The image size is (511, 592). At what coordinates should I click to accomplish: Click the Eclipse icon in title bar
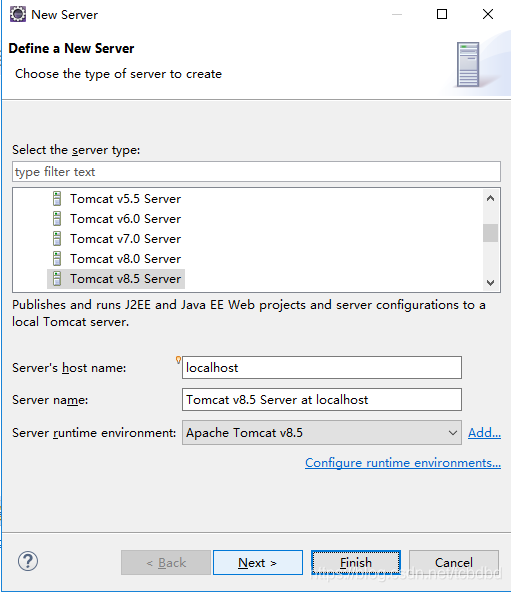(18, 14)
